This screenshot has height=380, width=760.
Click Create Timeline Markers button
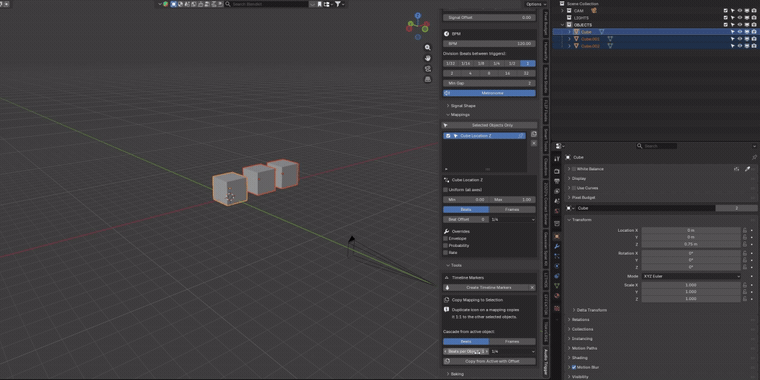tap(485, 287)
